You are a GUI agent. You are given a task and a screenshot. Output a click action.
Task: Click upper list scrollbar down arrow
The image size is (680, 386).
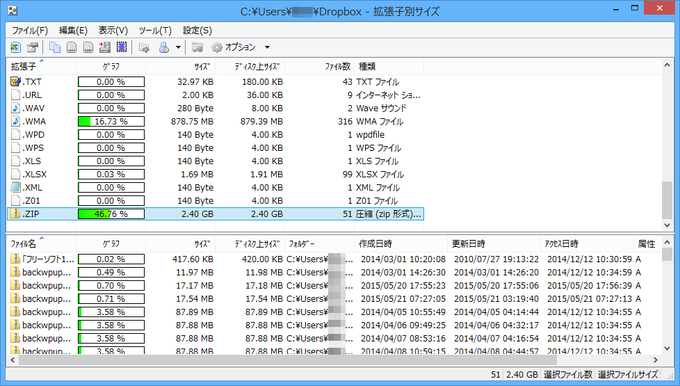pyautogui.click(x=667, y=225)
